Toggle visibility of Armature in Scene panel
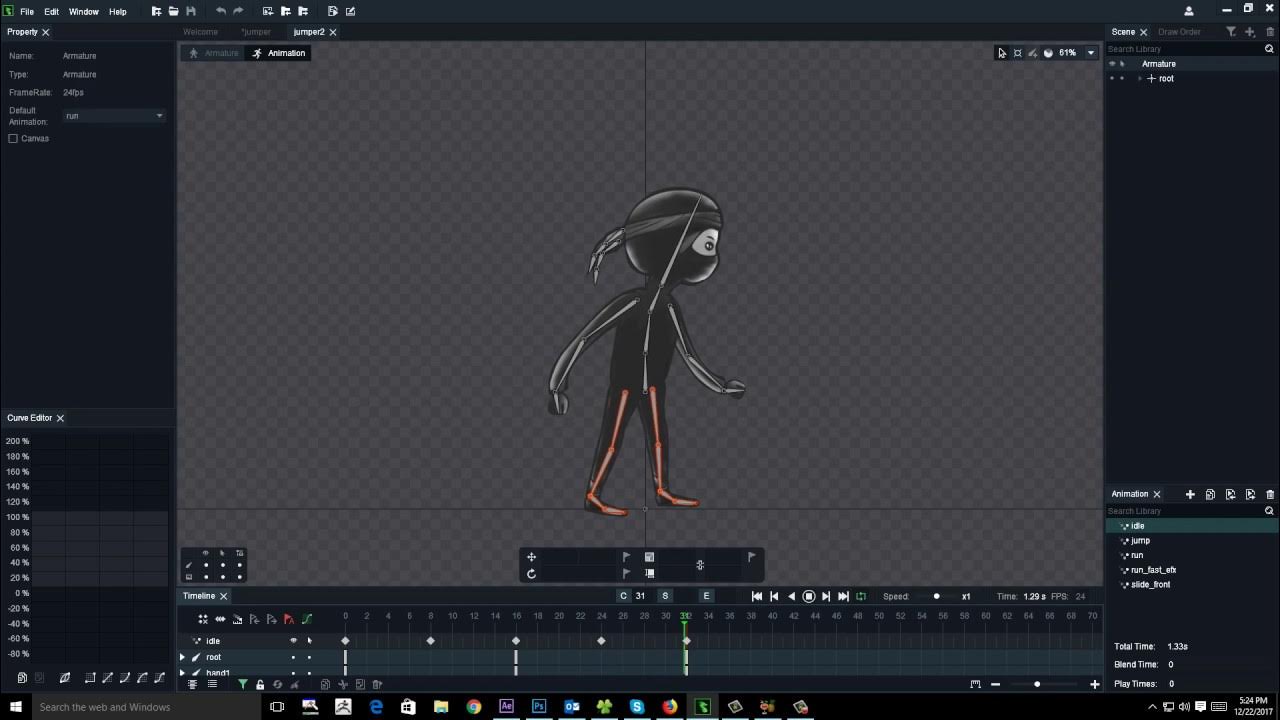 [x=1112, y=64]
